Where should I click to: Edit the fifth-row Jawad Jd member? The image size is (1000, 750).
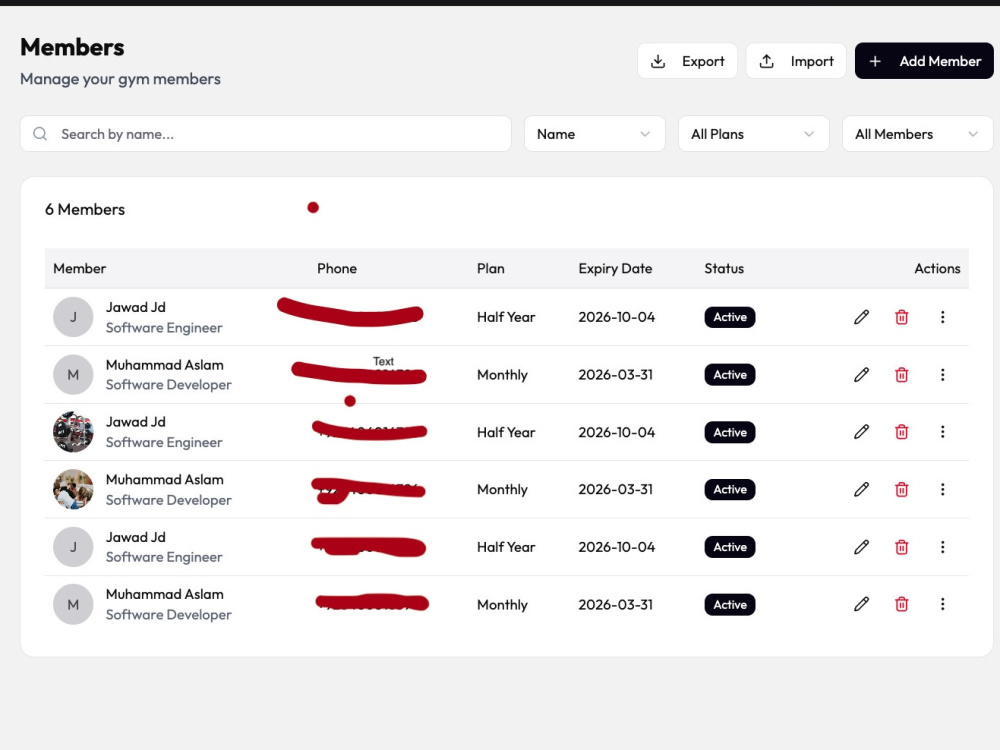(861, 547)
